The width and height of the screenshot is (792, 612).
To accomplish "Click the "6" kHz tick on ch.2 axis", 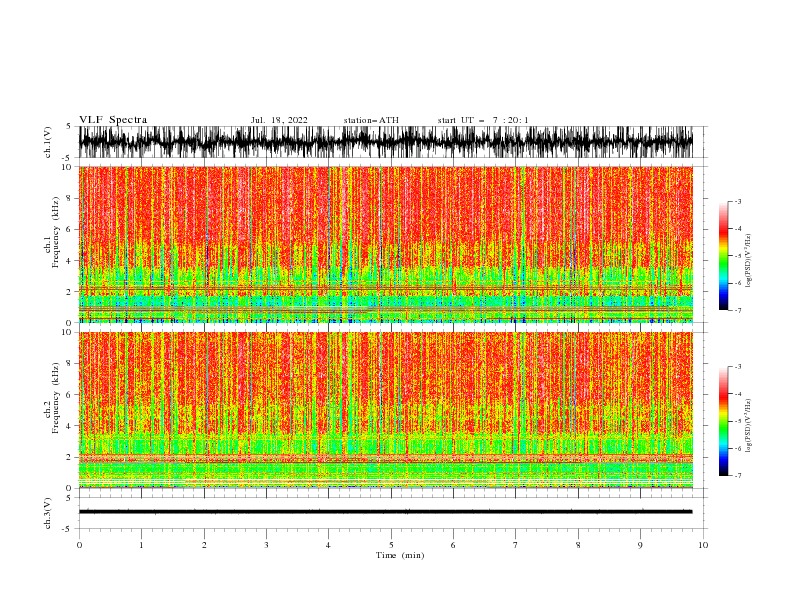I will (70, 395).
